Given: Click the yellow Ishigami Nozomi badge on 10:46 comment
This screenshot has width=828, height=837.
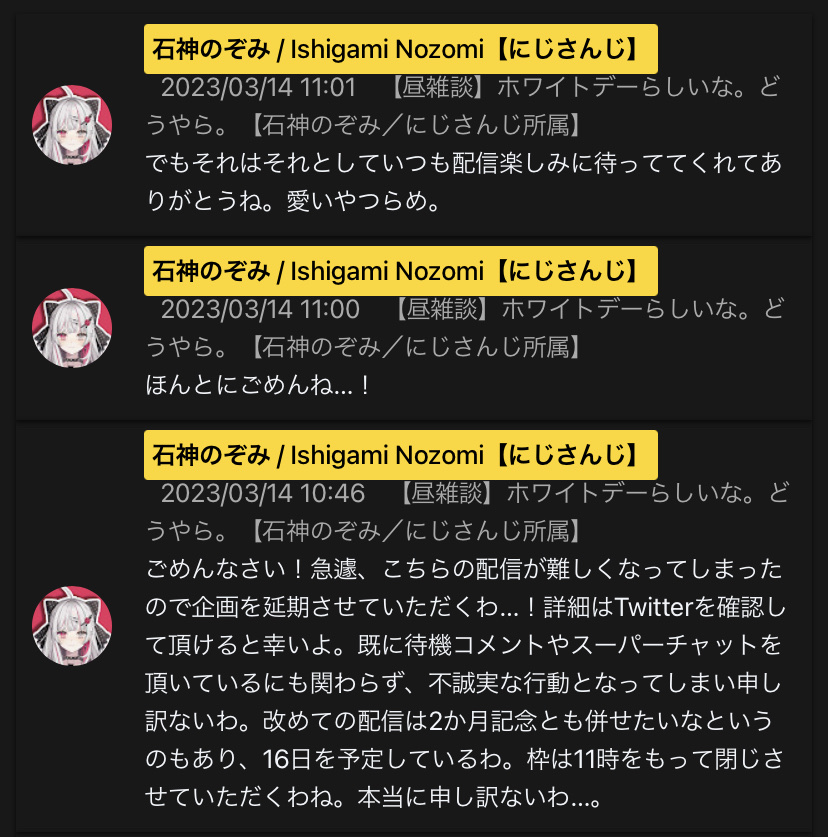Looking at the screenshot, I should tap(400, 455).
